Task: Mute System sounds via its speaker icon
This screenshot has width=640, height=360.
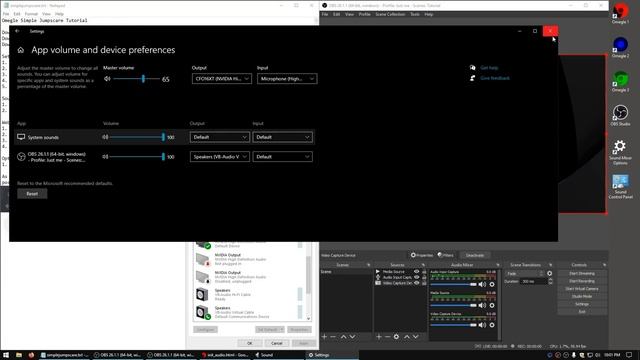Action: (105, 137)
